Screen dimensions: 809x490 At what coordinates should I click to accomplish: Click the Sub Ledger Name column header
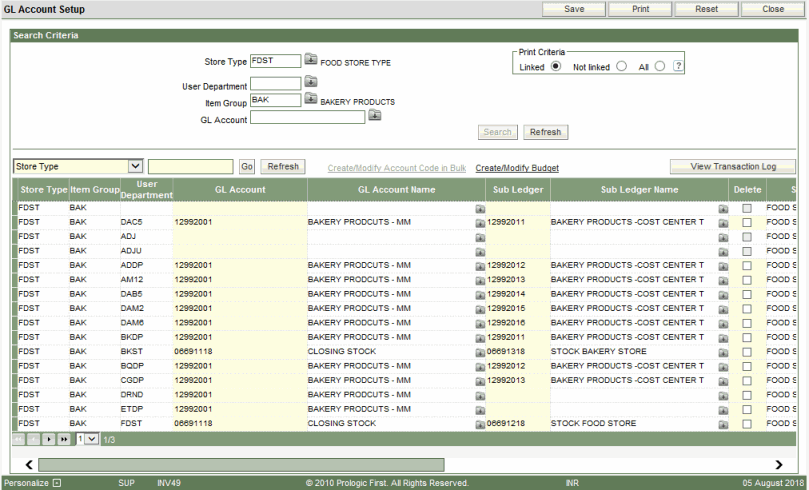tap(639, 190)
